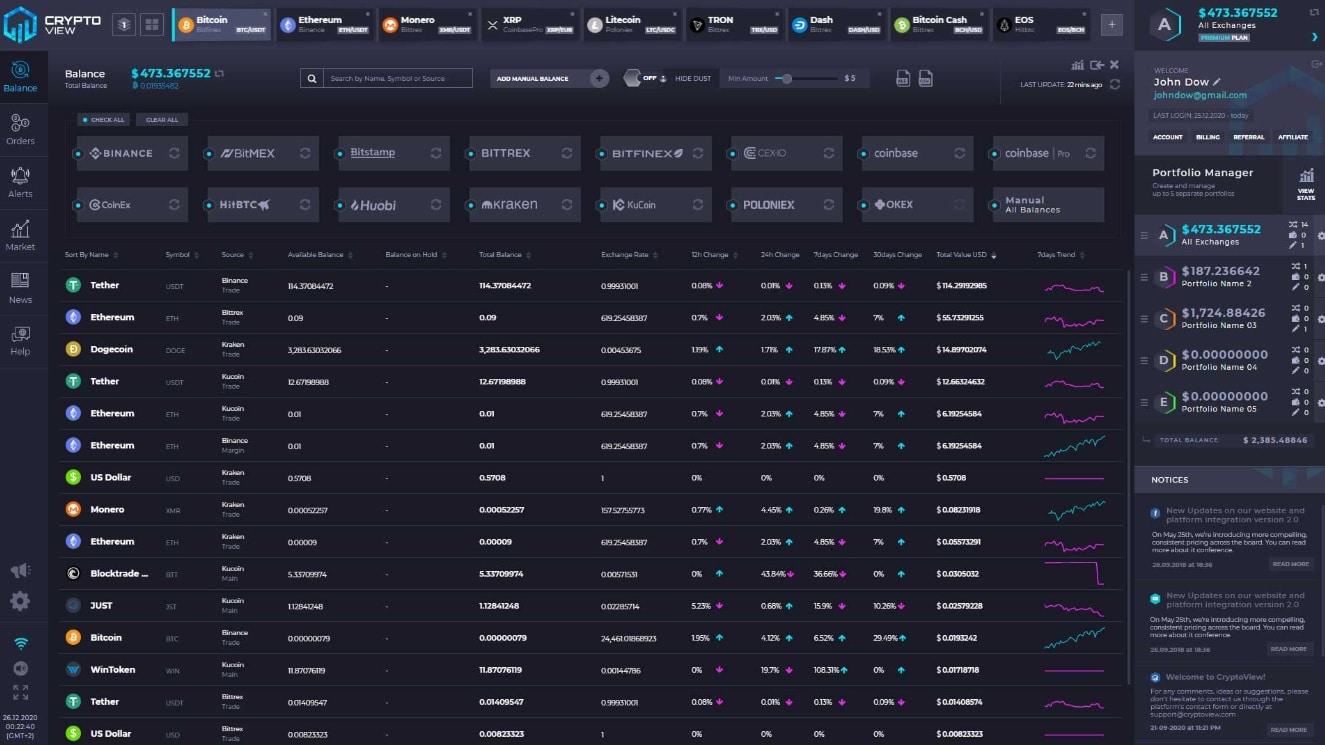Open settings via the gear icon in the sidebar

[20, 601]
